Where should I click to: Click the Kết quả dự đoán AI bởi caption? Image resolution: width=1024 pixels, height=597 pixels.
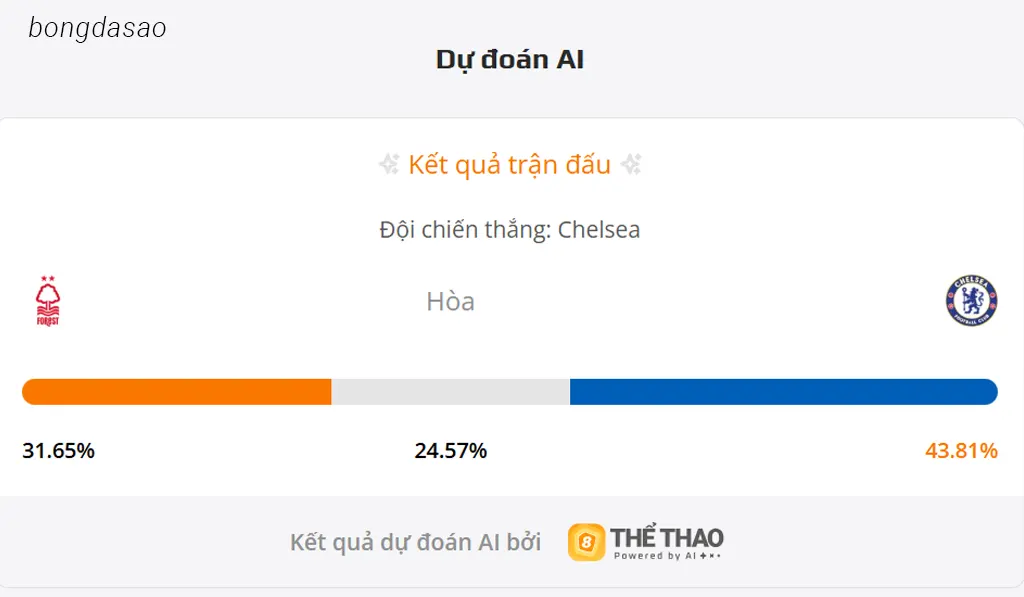415,542
